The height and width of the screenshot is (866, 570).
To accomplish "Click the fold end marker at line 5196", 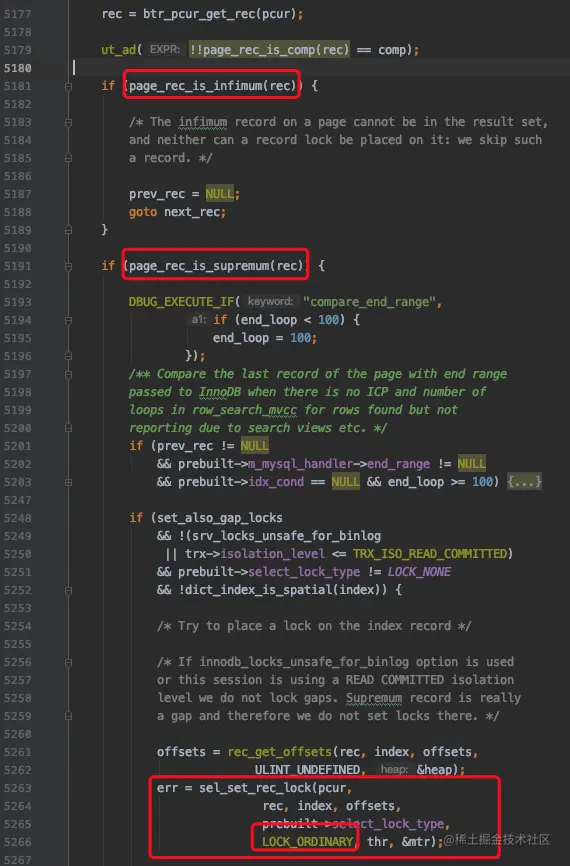I will click(68, 356).
